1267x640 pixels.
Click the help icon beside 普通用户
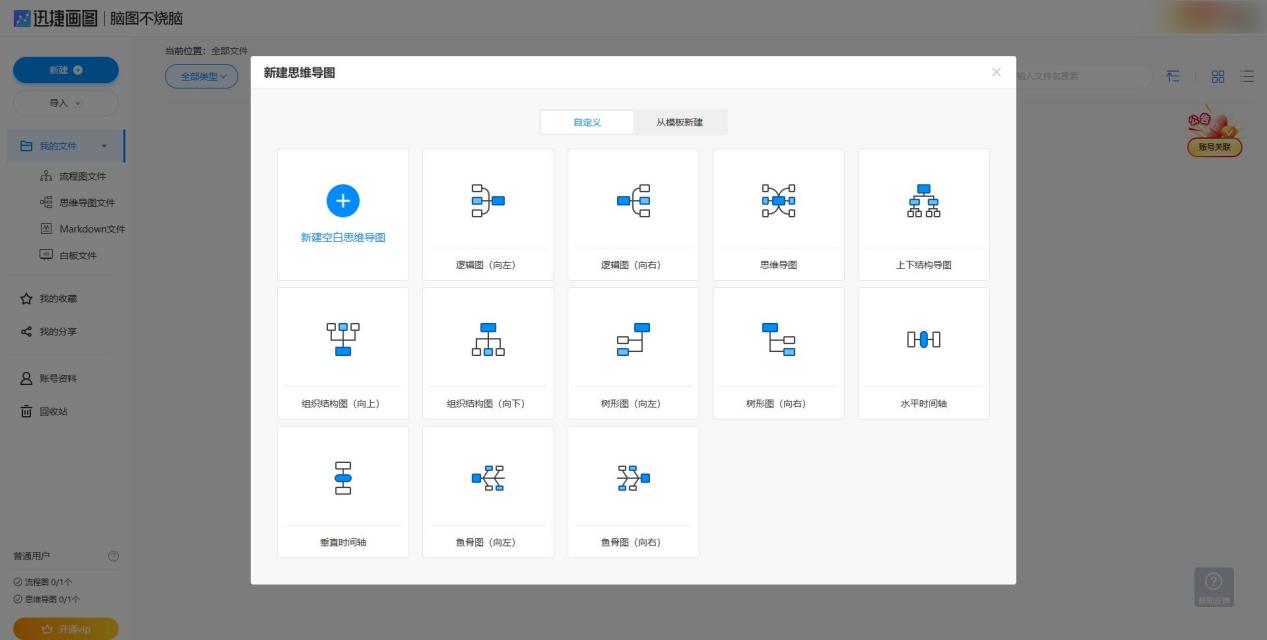113,556
